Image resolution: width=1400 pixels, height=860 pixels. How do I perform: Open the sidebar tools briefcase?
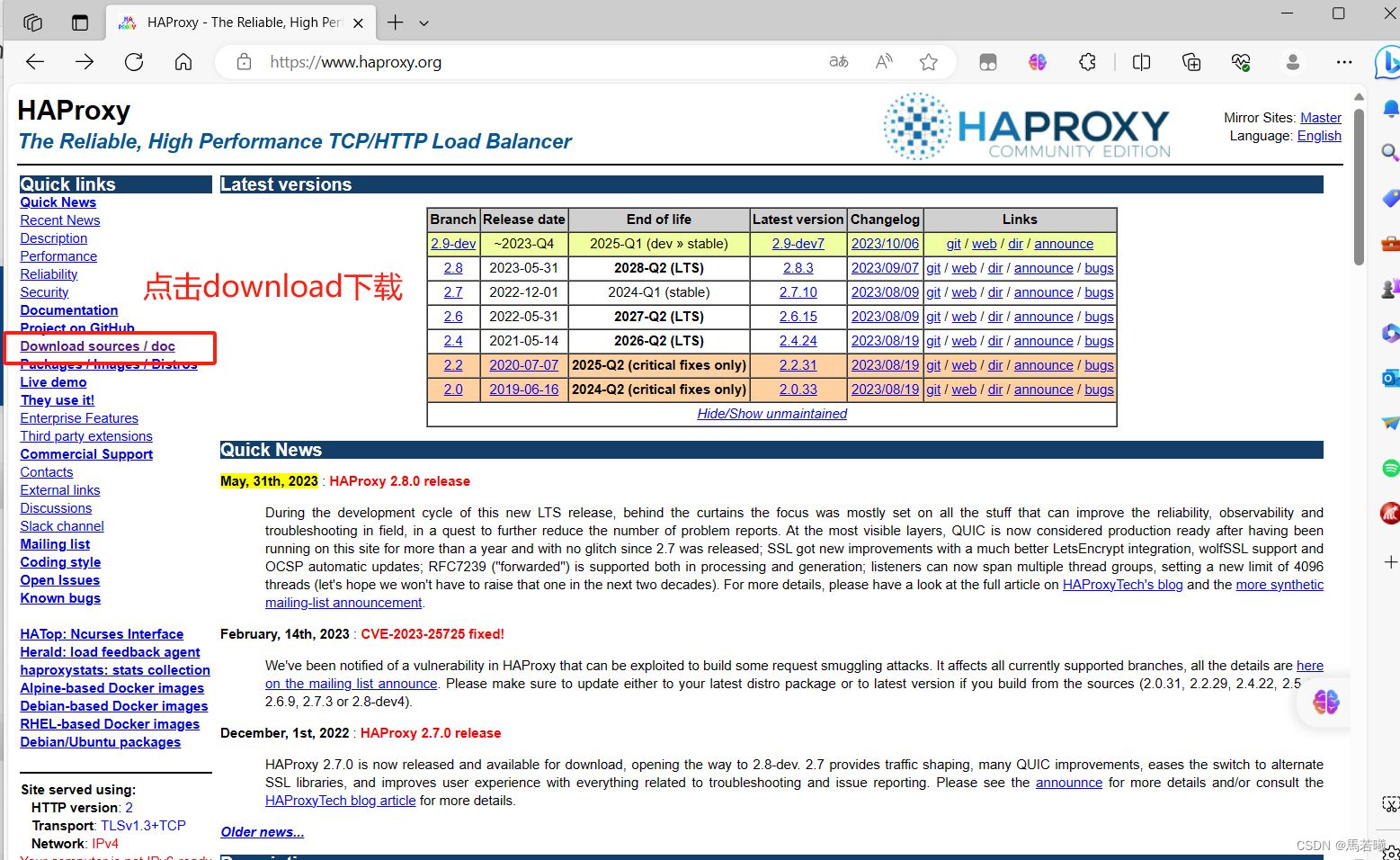(x=1390, y=243)
